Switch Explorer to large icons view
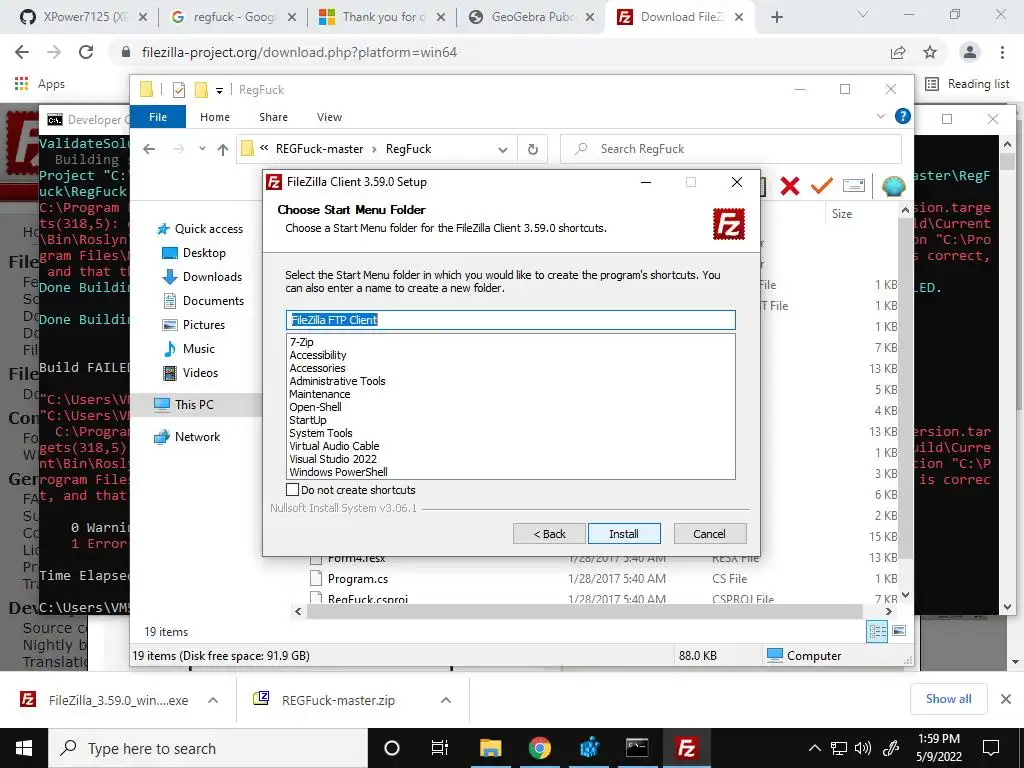 point(899,631)
